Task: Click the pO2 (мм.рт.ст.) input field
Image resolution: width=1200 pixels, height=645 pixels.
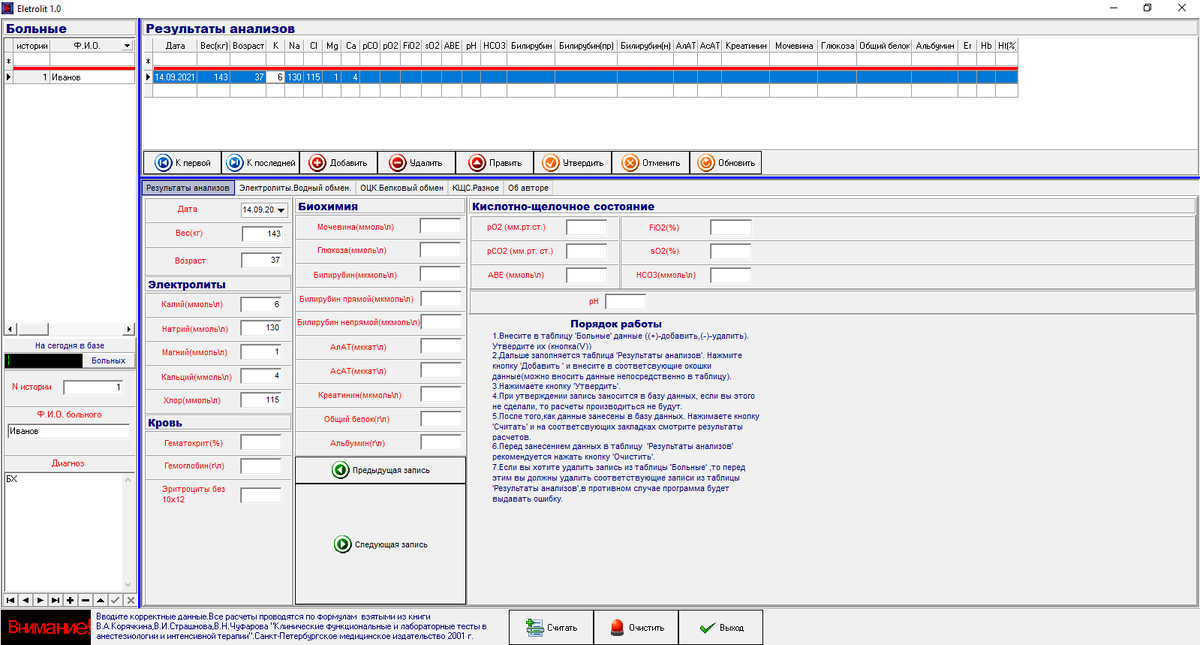Action: coord(587,227)
